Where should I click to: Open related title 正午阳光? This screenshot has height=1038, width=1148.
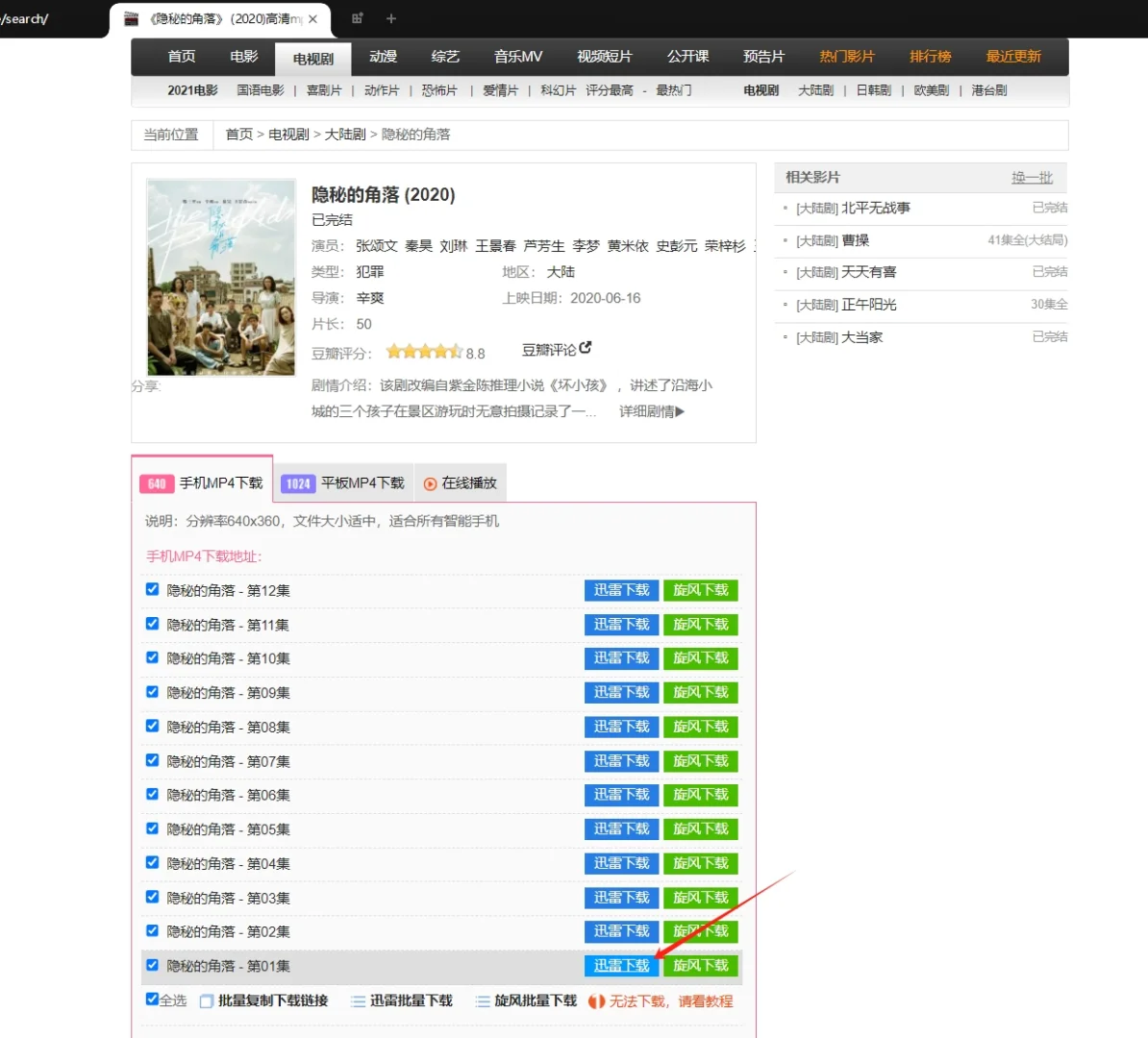coord(869,305)
